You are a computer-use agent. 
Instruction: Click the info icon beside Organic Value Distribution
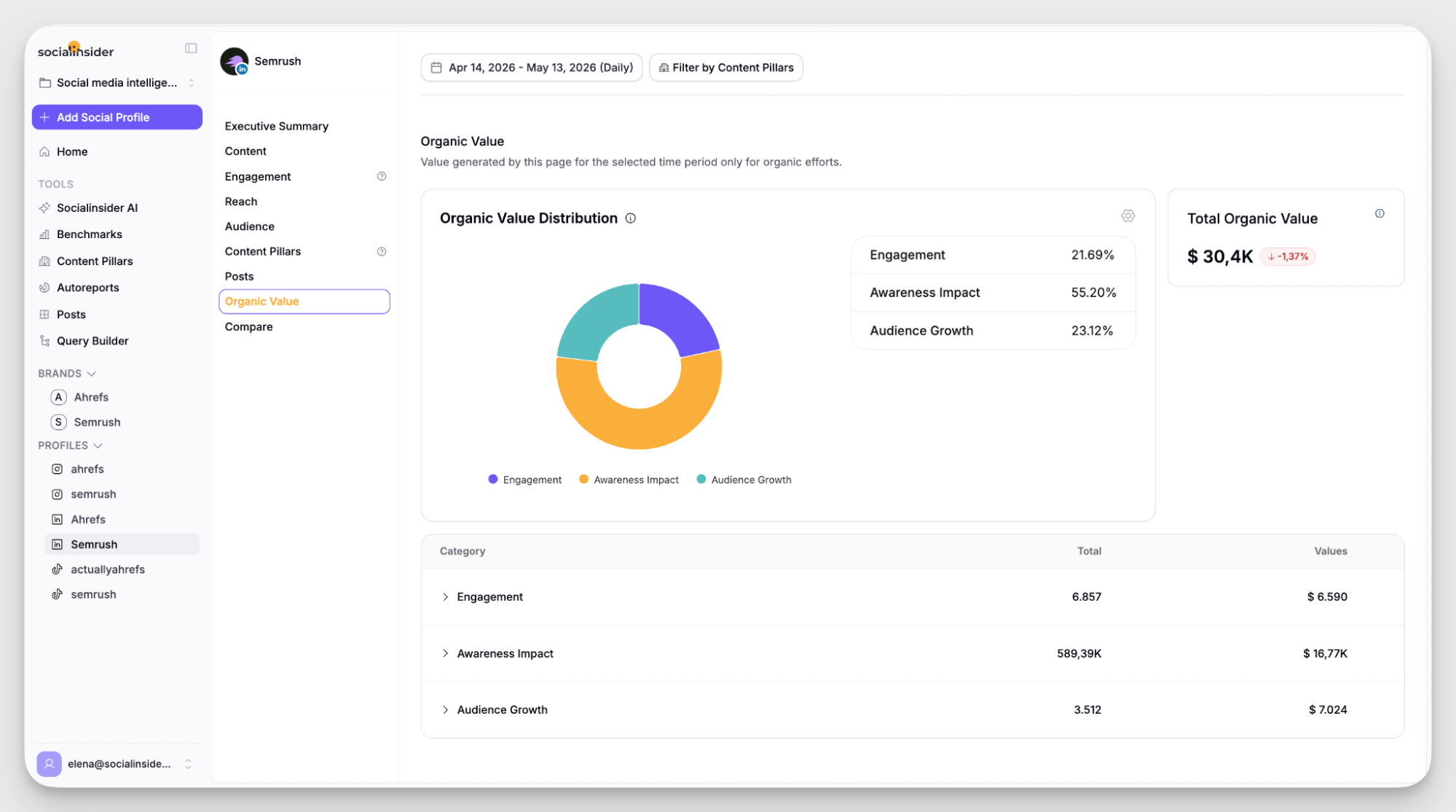tap(631, 218)
